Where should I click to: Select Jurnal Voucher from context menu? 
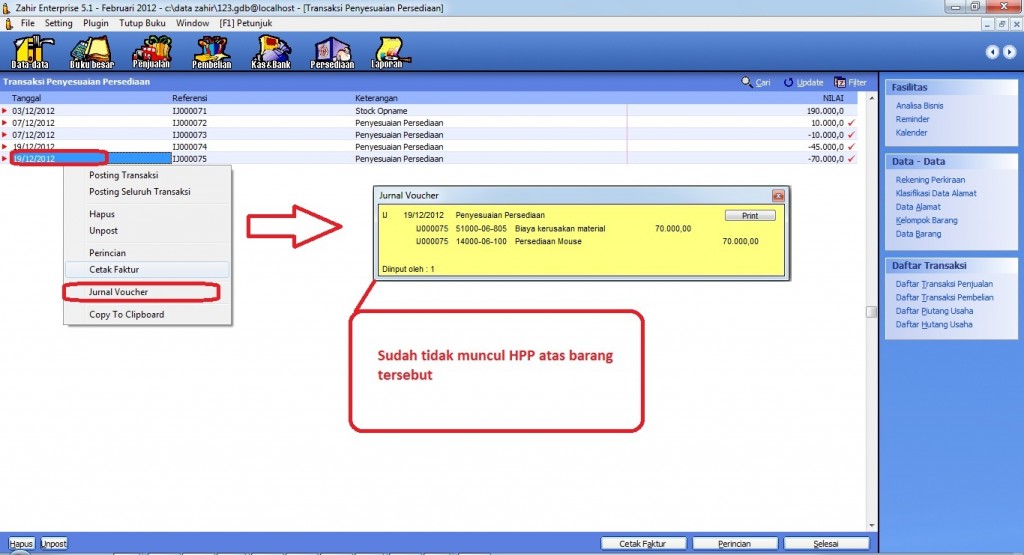pos(119,292)
